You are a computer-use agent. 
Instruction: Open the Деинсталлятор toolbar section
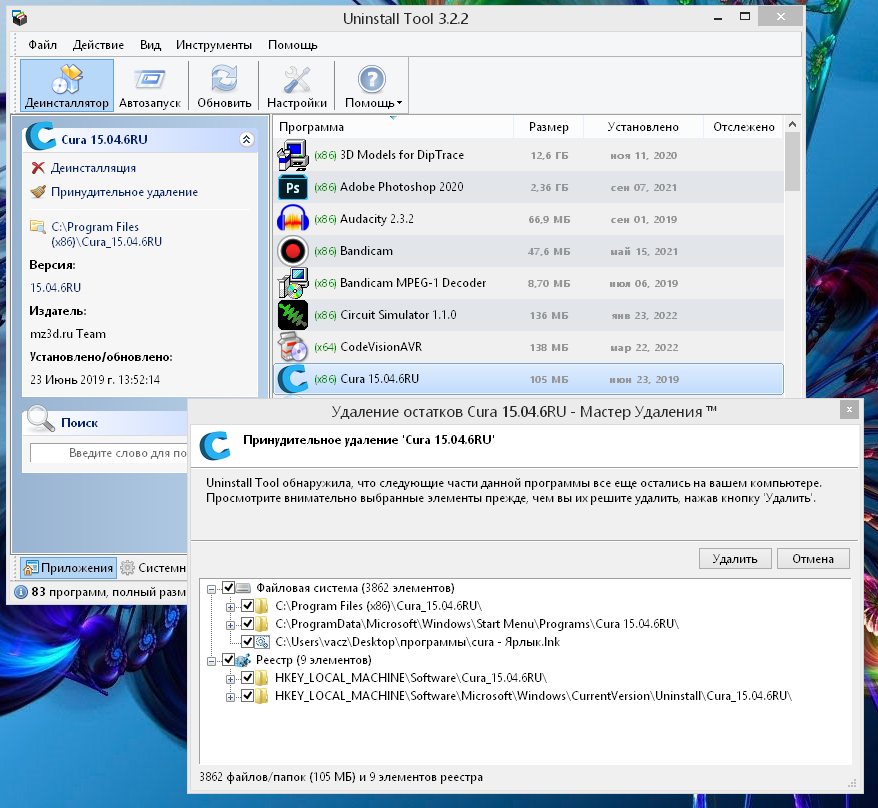pyautogui.click(x=67, y=86)
